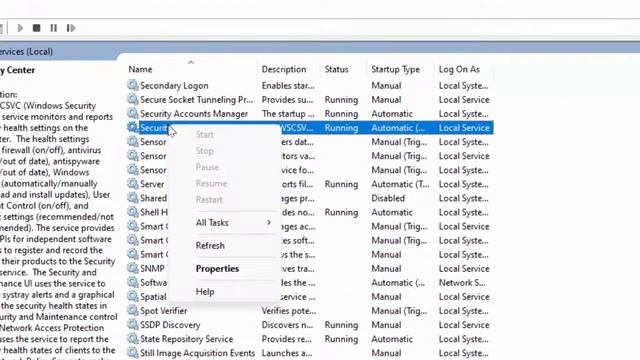Select State Repository Service row
The image size is (640, 360).
click(187, 339)
